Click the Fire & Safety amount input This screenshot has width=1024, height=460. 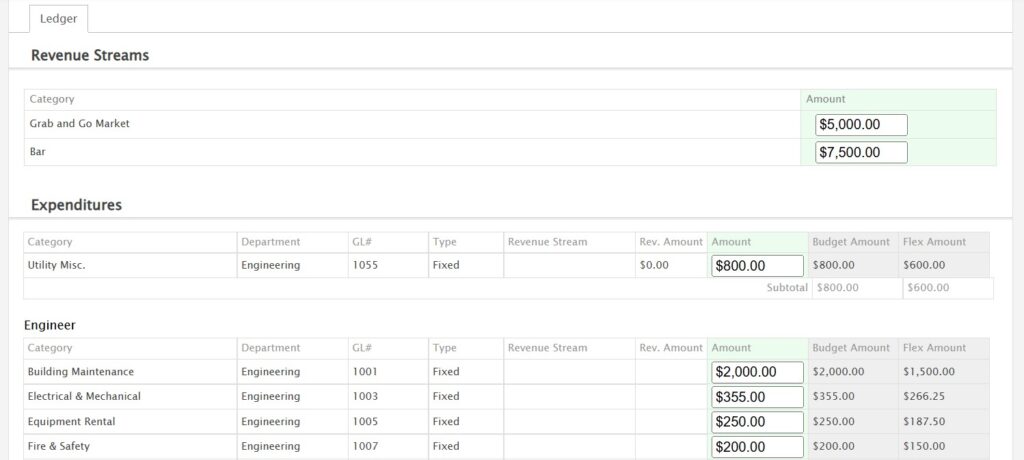point(757,447)
